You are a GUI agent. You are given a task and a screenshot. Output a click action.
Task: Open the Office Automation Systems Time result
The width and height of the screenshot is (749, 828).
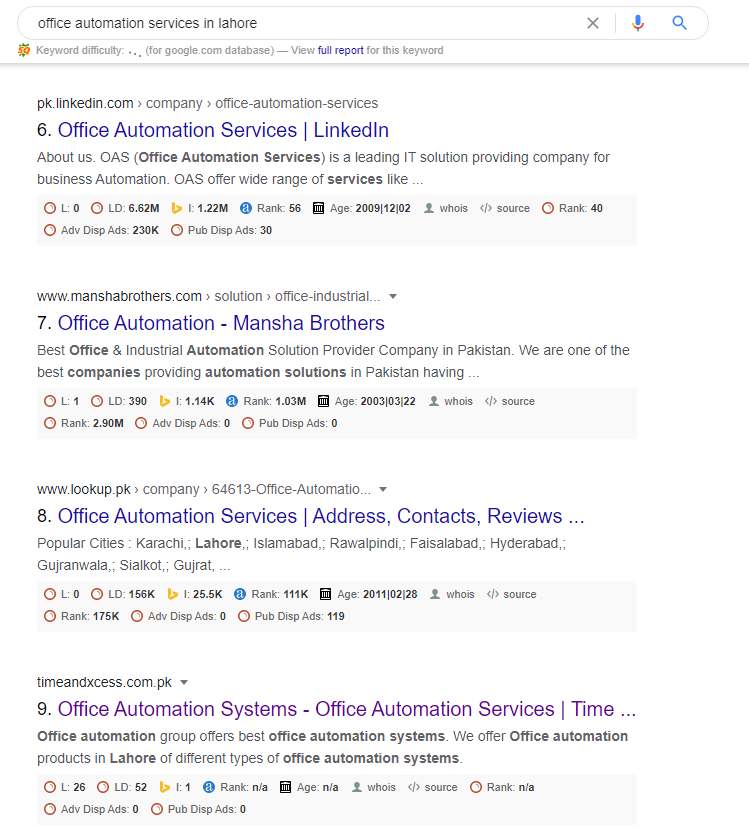(346, 709)
